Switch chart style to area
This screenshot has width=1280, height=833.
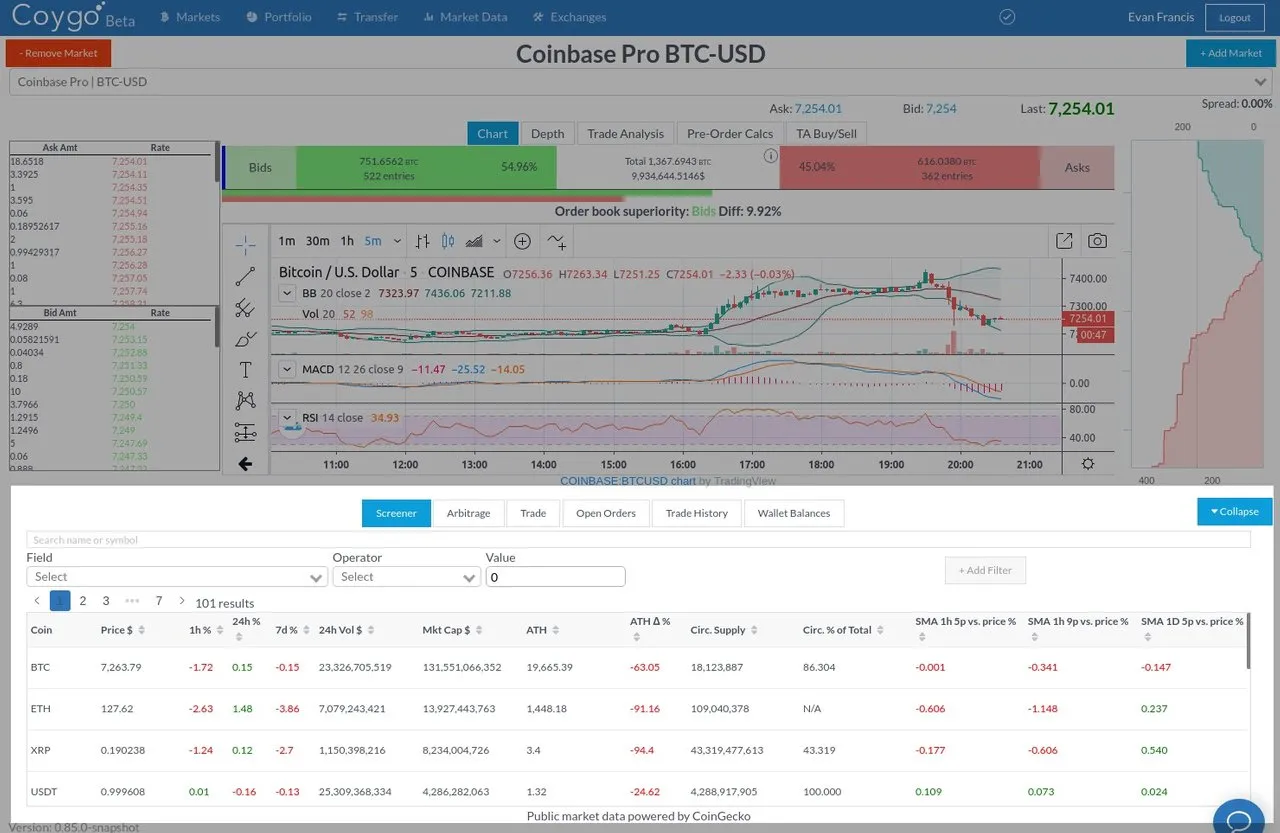474,241
